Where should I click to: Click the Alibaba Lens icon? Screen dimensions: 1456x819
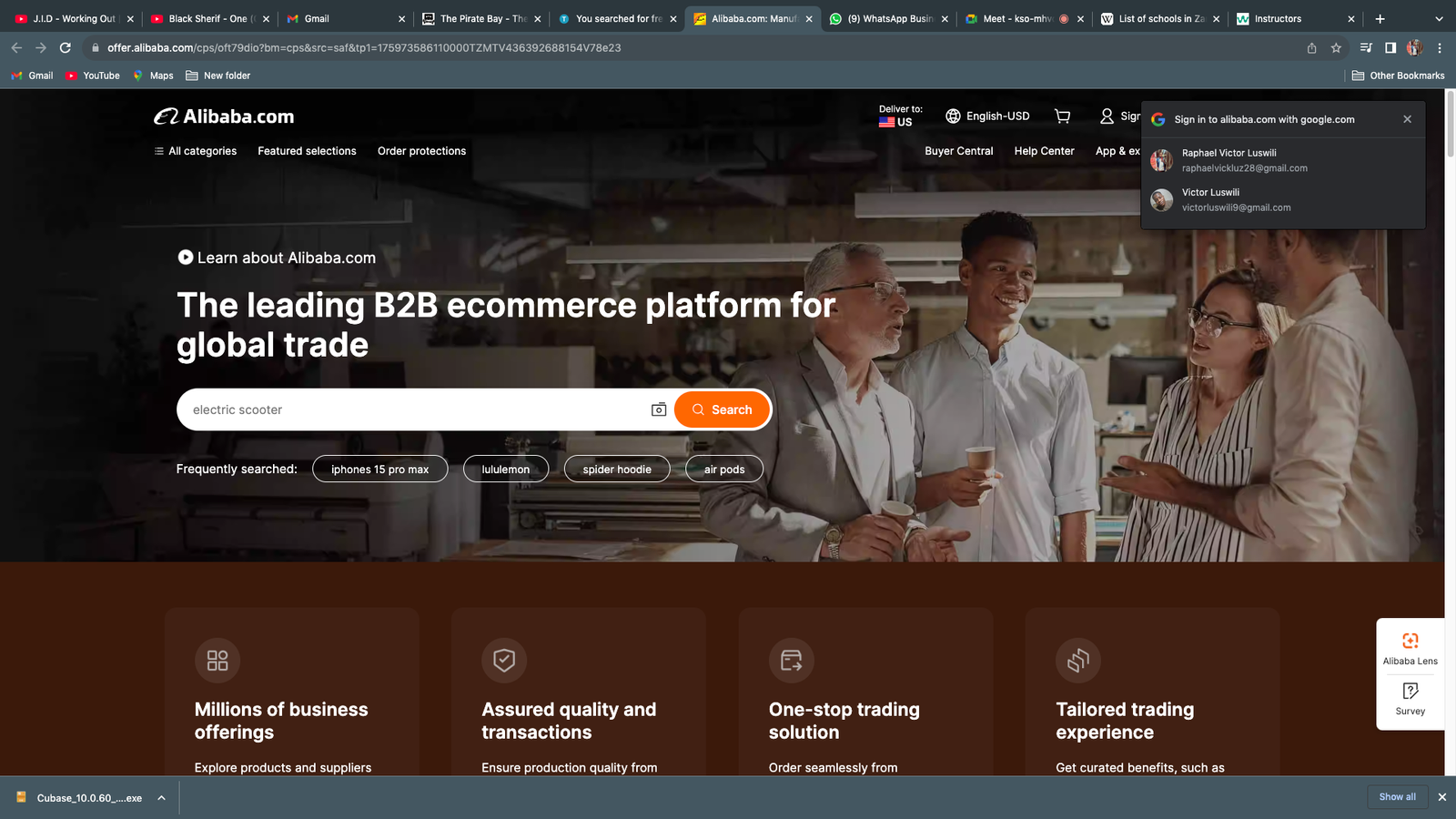tap(1410, 642)
